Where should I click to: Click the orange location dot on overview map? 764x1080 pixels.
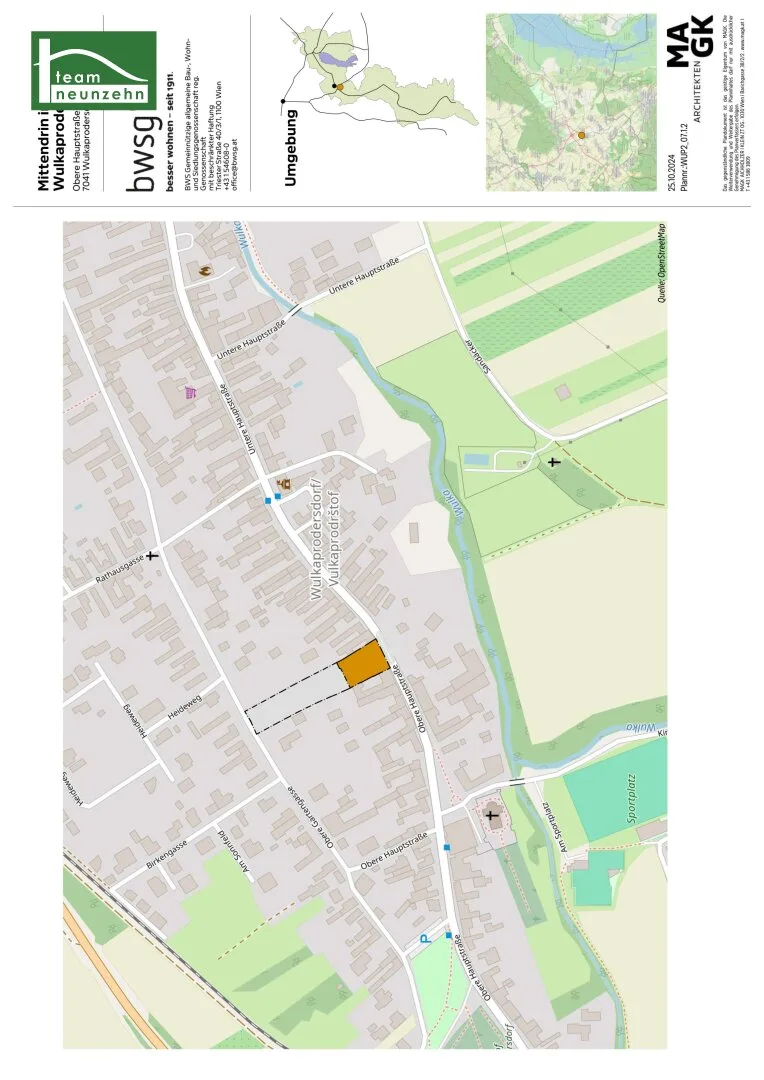581,136
